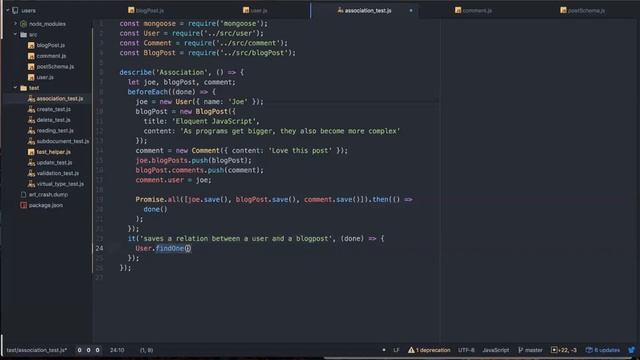Click on the beforeEach((done) line
The image size is (640, 360).
point(171,92)
